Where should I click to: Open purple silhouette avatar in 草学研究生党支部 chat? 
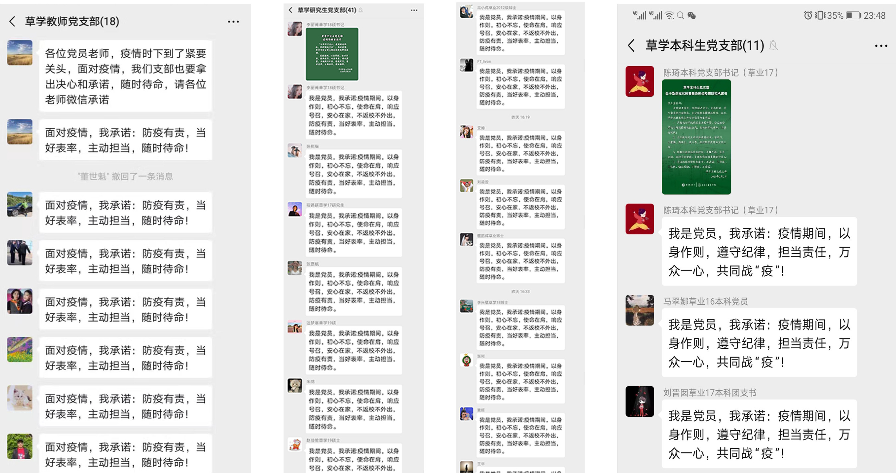pyautogui.click(x=295, y=209)
